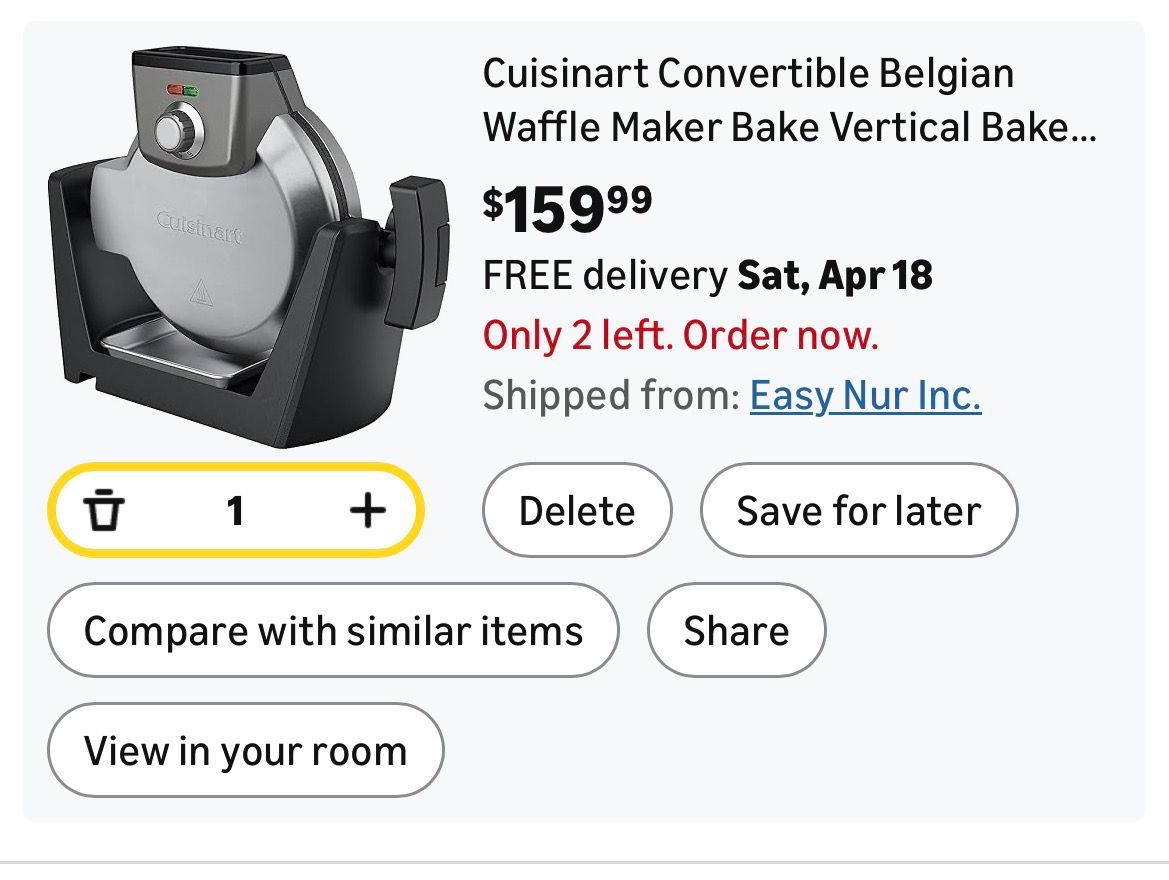Tap the Share button
Viewport: 1169px width, 880px height.
pyautogui.click(x=736, y=631)
